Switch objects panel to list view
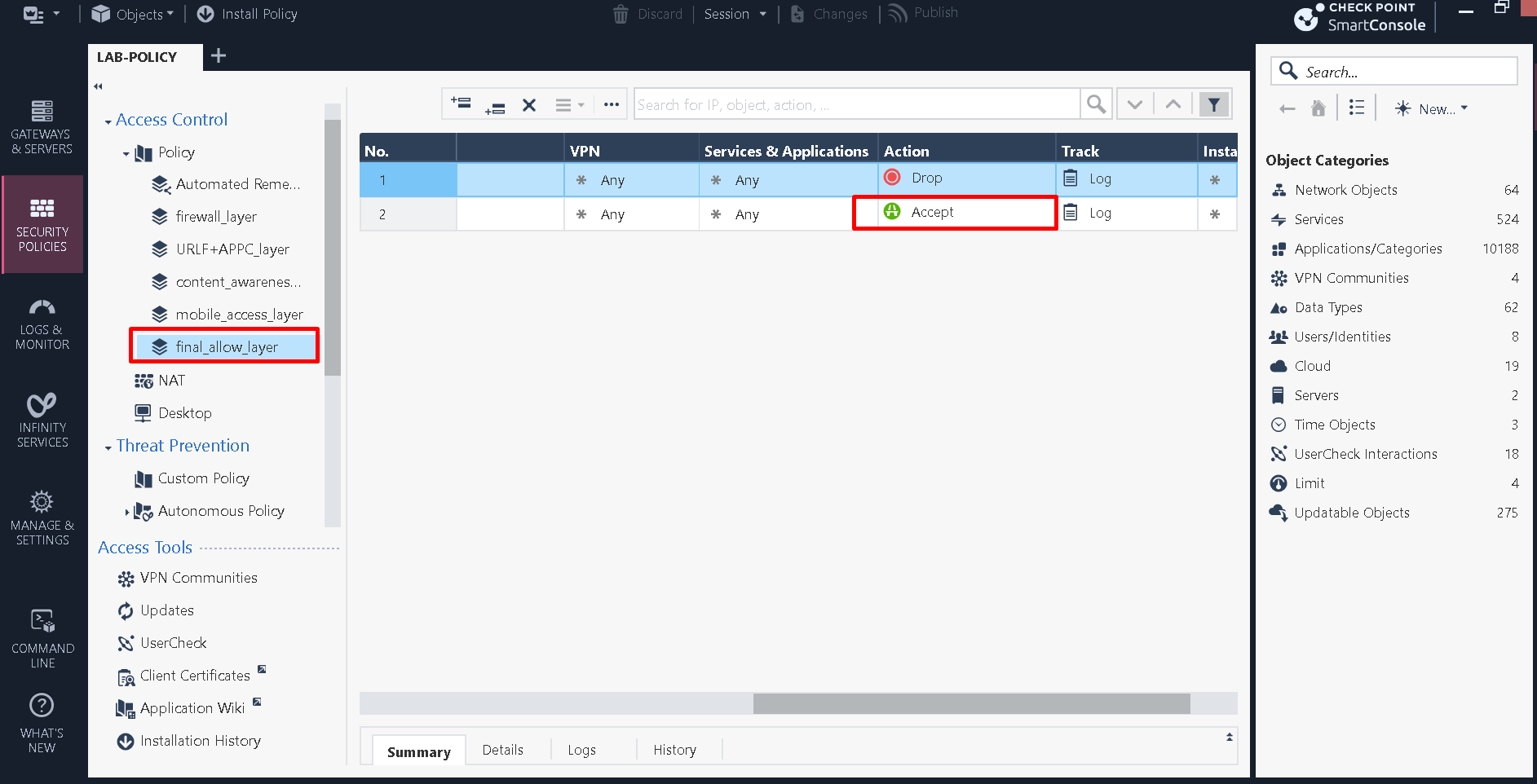Image resolution: width=1537 pixels, height=784 pixels. click(x=1356, y=107)
